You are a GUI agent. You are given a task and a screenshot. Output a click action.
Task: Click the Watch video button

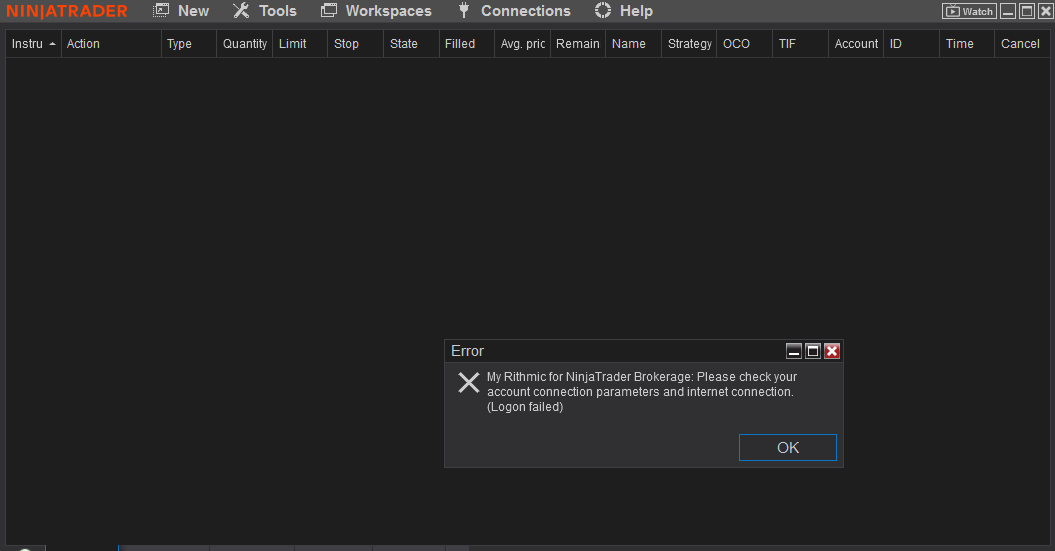point(969,11)
